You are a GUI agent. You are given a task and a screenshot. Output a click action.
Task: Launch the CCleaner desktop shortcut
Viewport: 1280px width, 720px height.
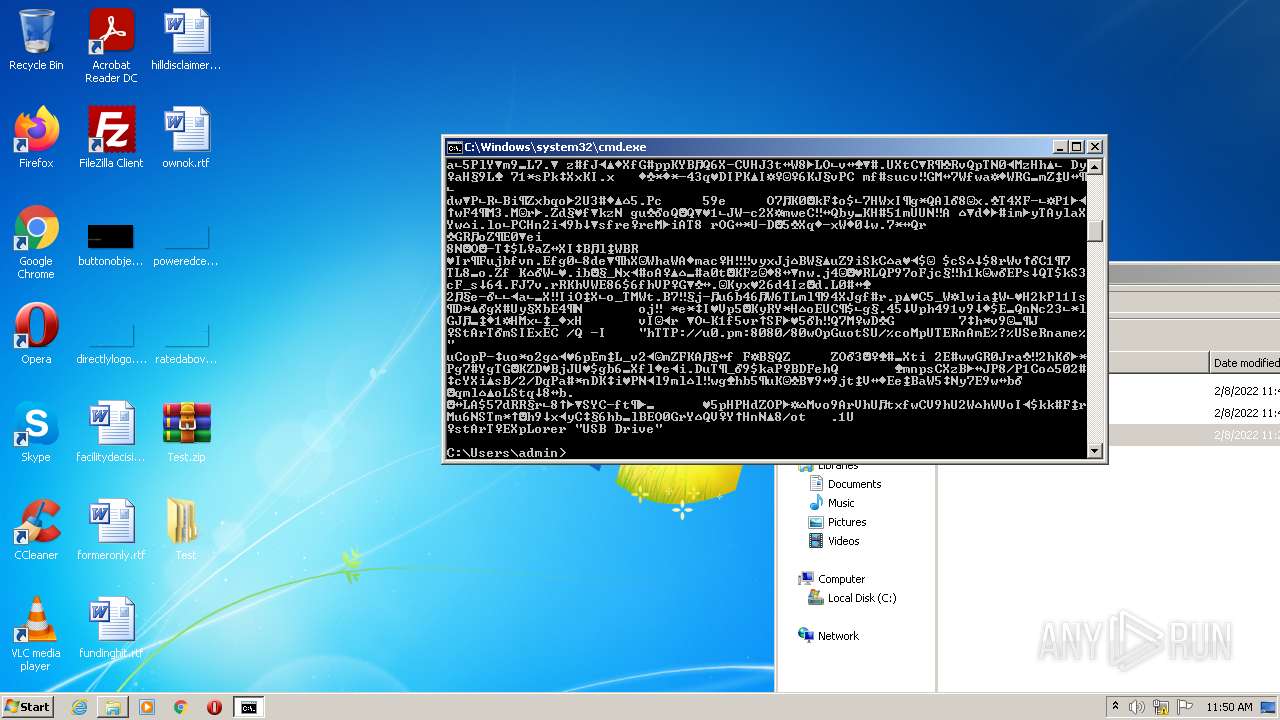[36, 530]
